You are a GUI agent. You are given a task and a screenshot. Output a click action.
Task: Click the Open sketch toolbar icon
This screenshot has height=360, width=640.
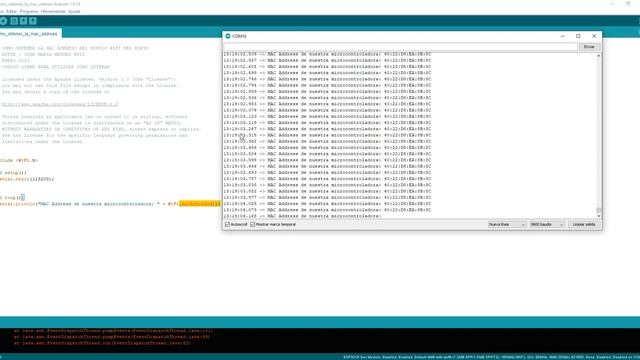(x=23, y=21)
